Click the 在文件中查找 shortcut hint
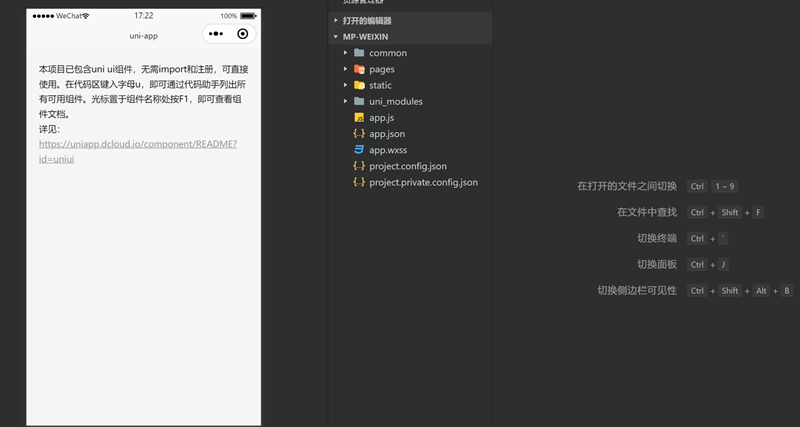 tap(646, 212)
